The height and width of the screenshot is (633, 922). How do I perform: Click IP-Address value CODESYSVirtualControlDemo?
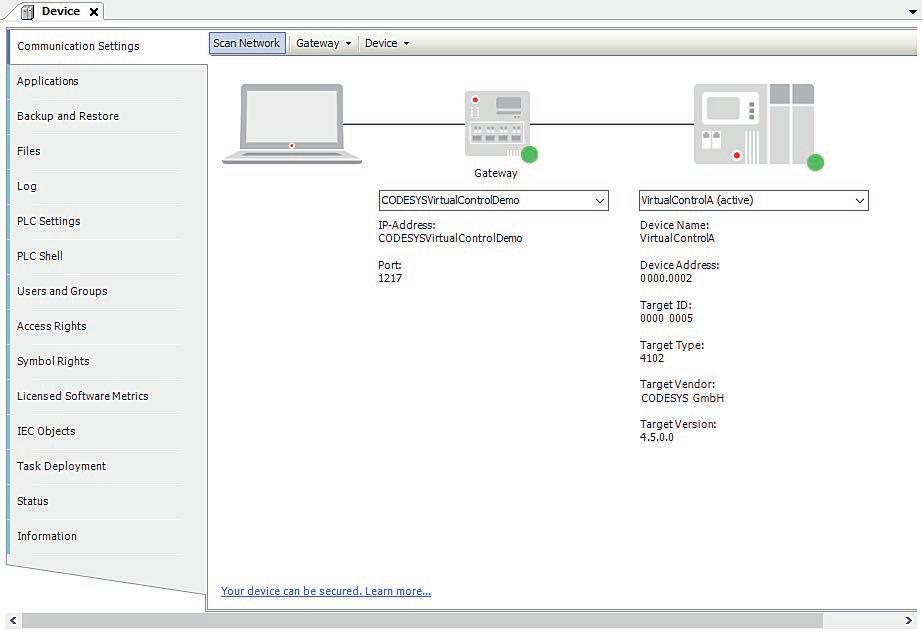(x=450, y=239)
